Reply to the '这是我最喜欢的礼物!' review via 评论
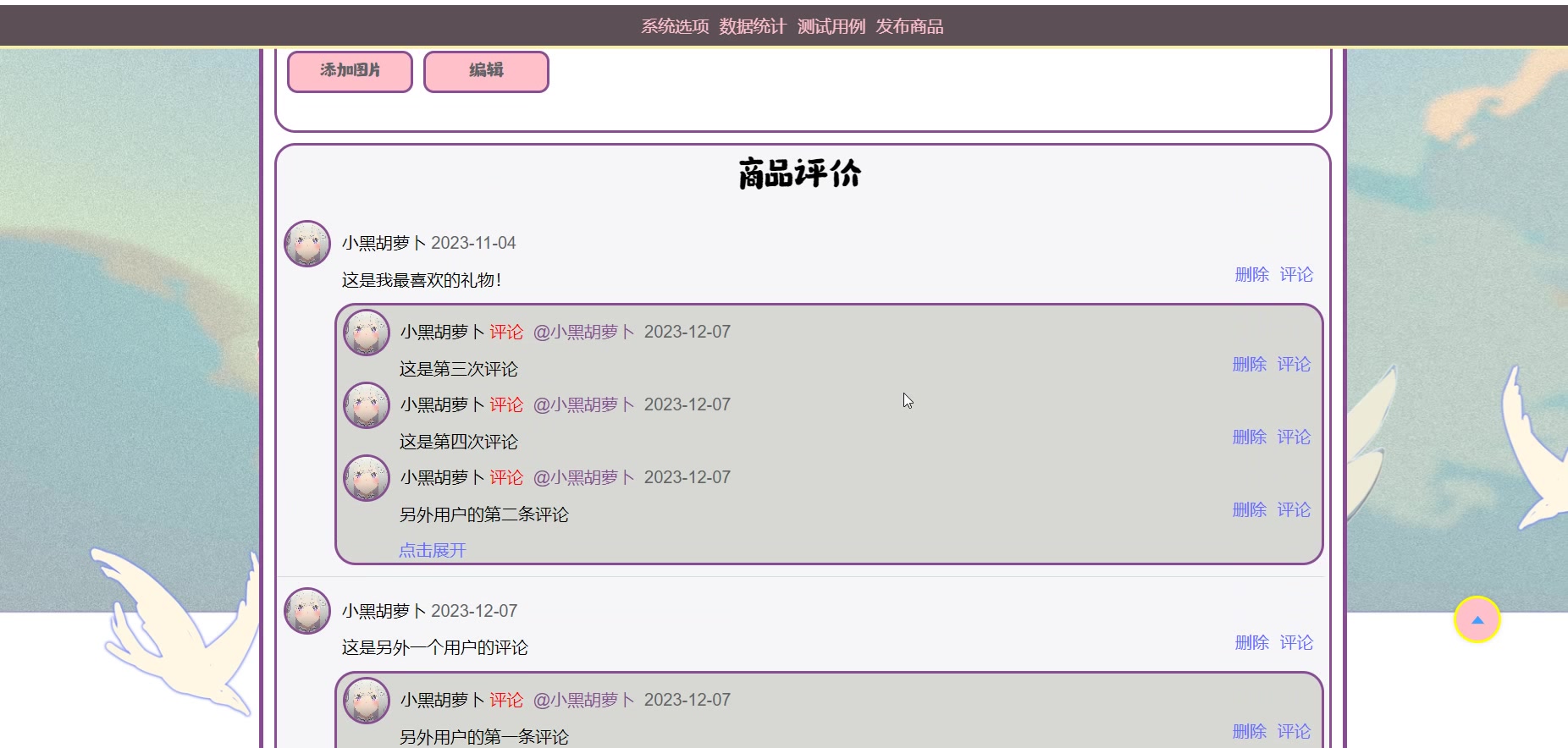This screenshot has height=748, width=1568. (1296, 274)
